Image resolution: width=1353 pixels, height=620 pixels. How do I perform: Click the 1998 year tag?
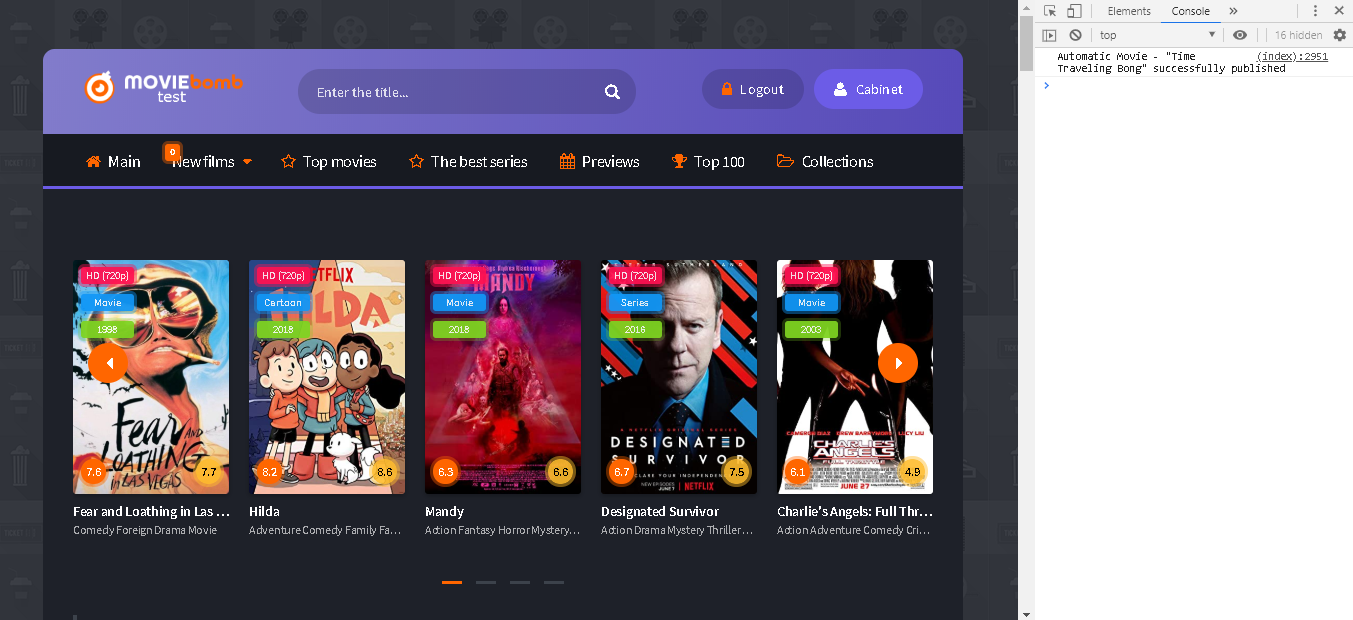click(107, 329)
